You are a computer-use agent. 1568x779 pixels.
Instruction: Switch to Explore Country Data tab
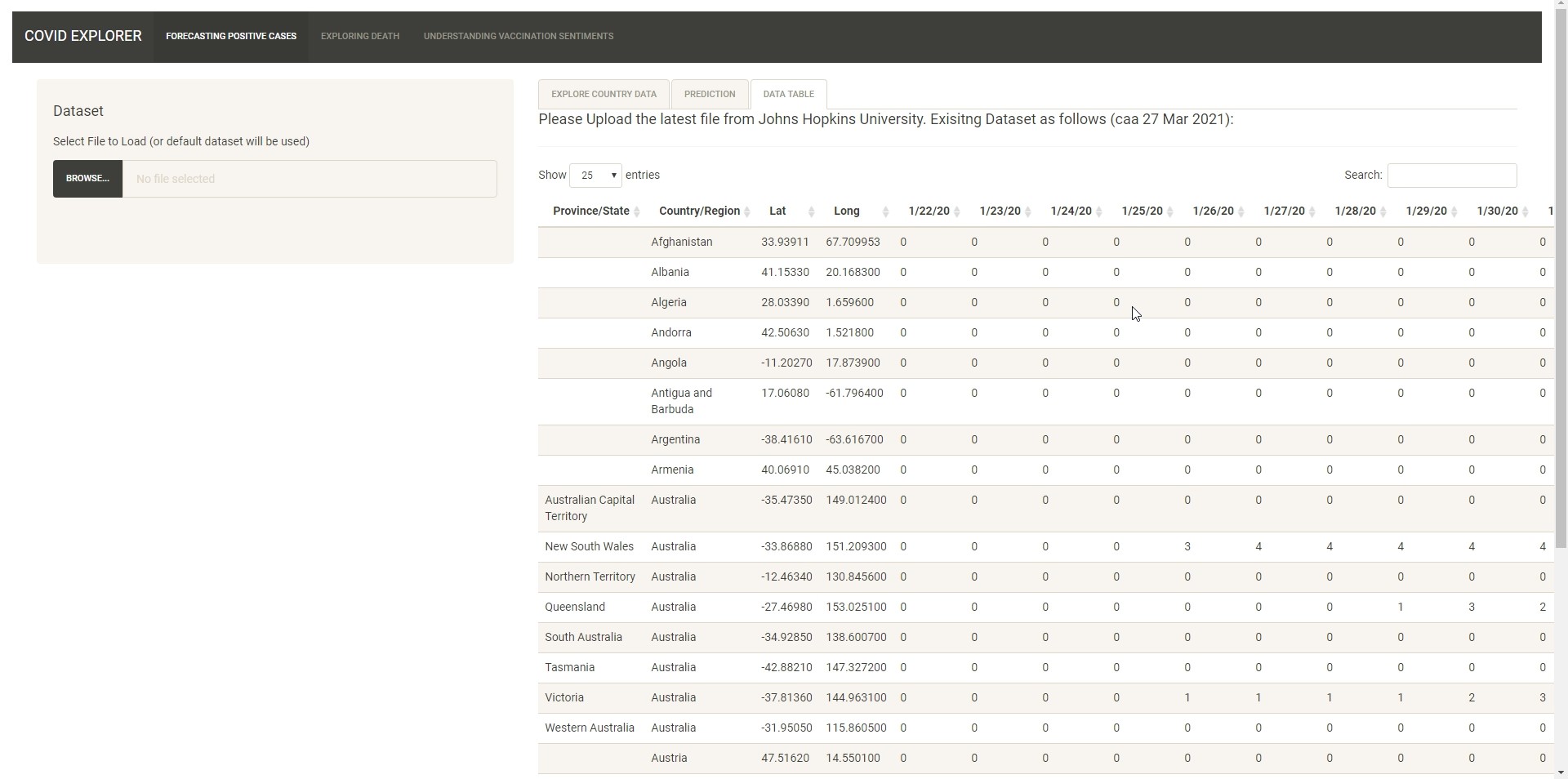tap(604, 94)
